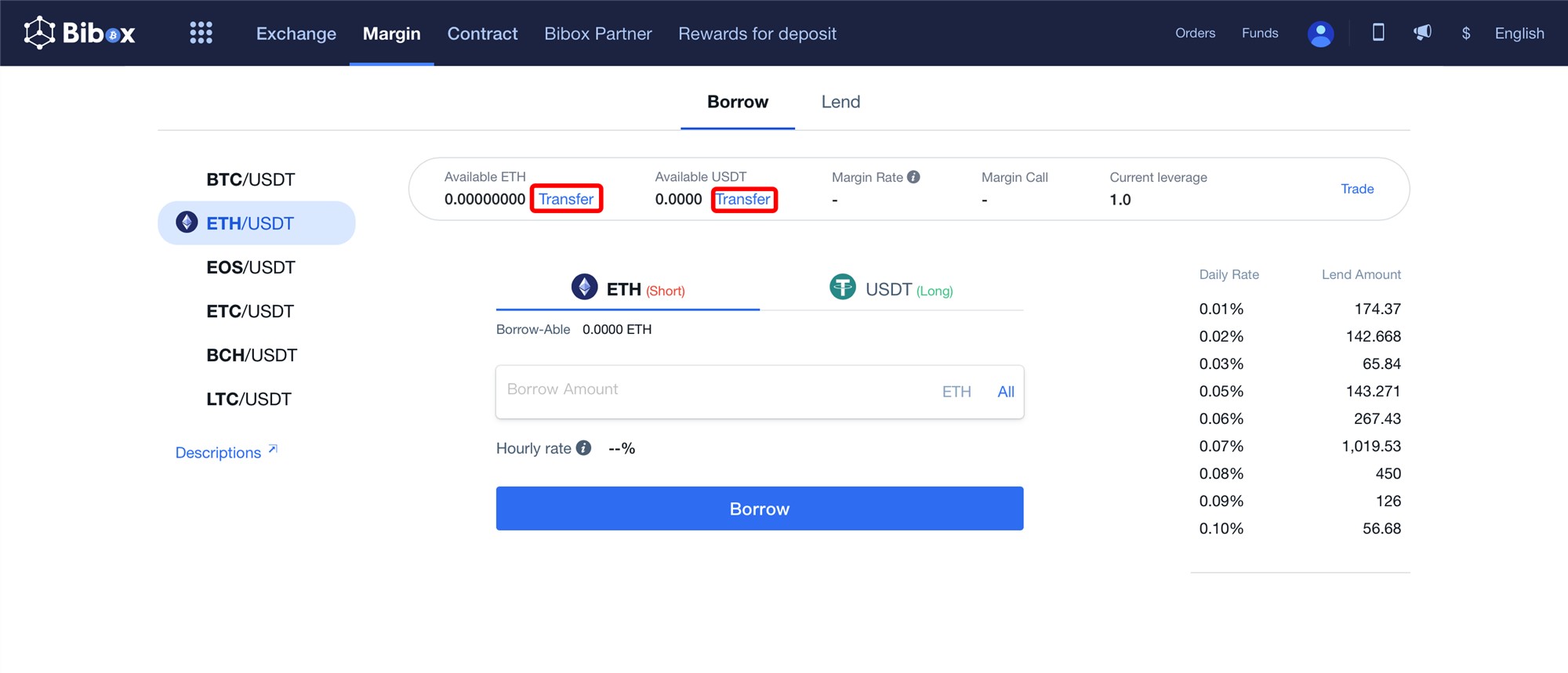Click Transfer next to Available USDT
The image size is (1568, 673).
pyautogui.click(x=743, y=199)
